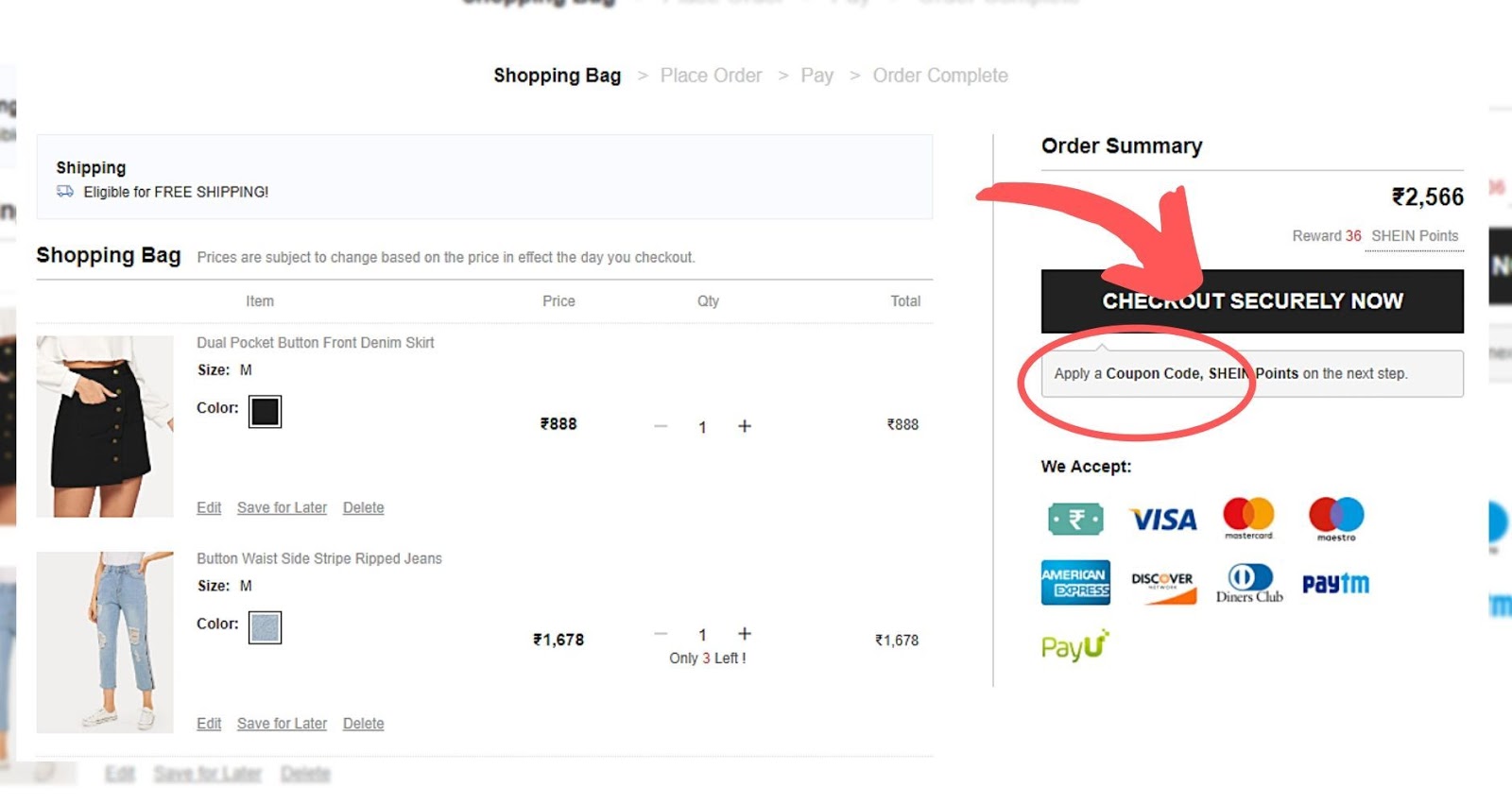The image size is (1512, 804).
Task: Click the Diners Club payment icon
Action: (1248, 582)
